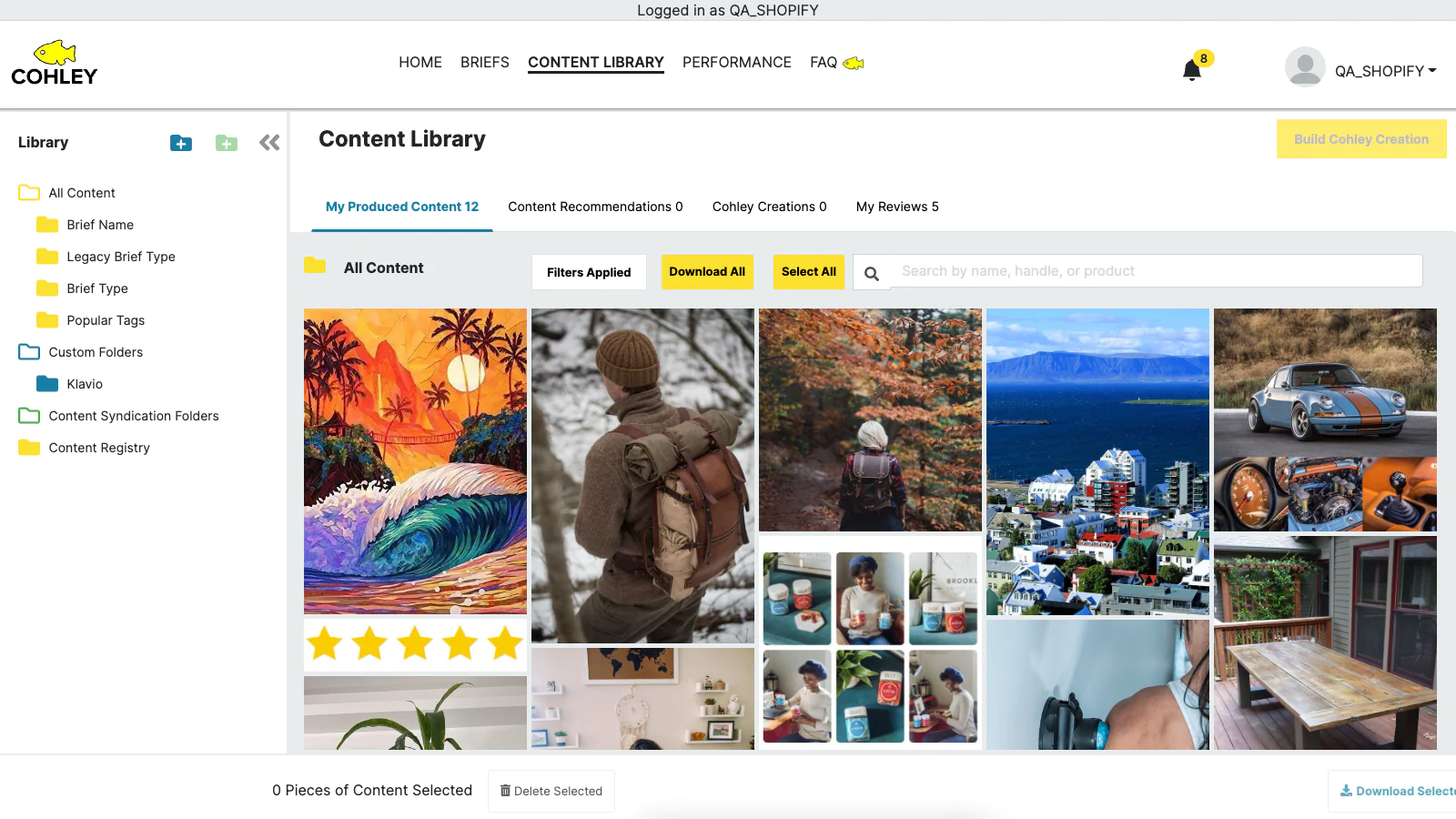1456x819 pixels.
Task: Open the Content Syndication Folders item
Action: (134, 416)
